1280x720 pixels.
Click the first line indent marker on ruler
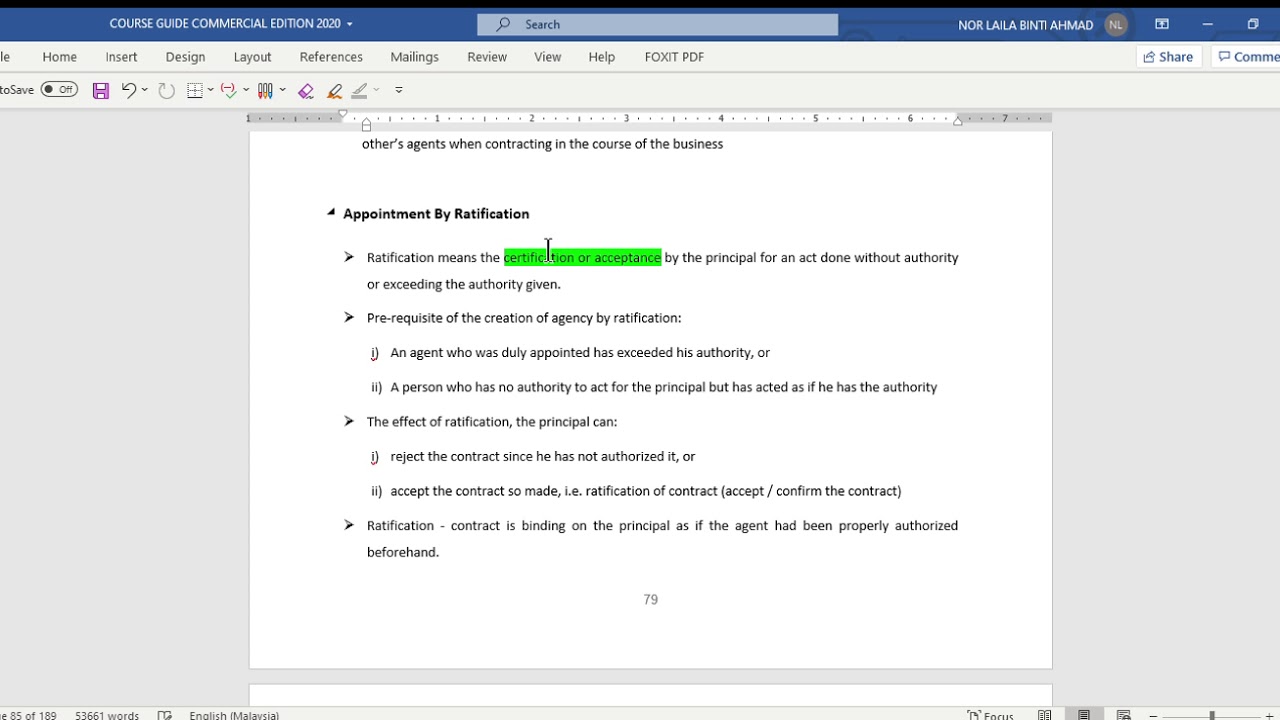click(x=343, y=115)
